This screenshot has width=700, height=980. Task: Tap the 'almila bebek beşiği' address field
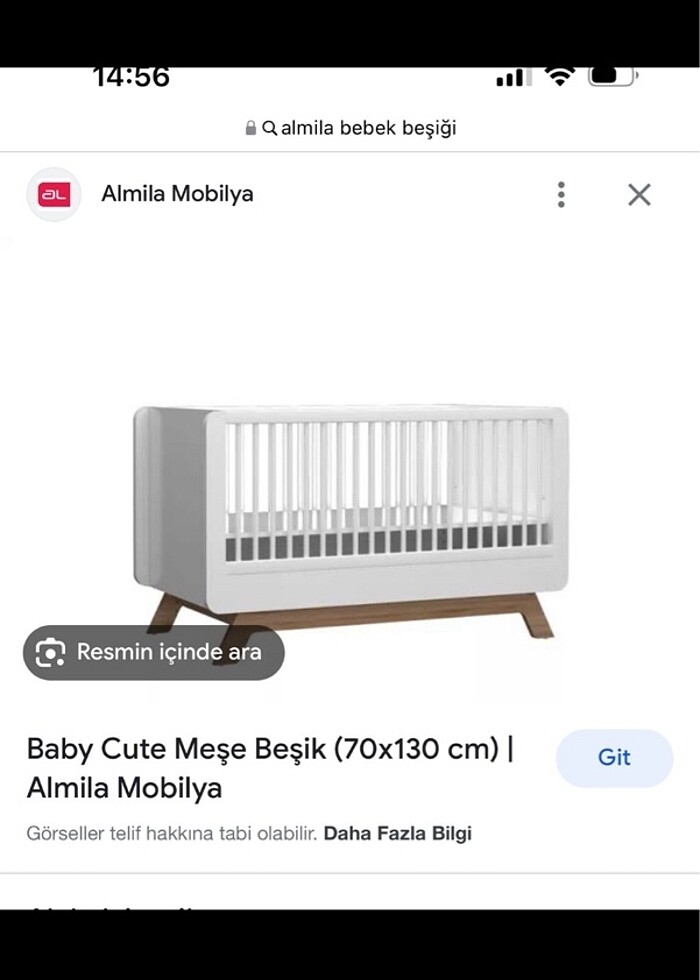[x=350, y=128]
